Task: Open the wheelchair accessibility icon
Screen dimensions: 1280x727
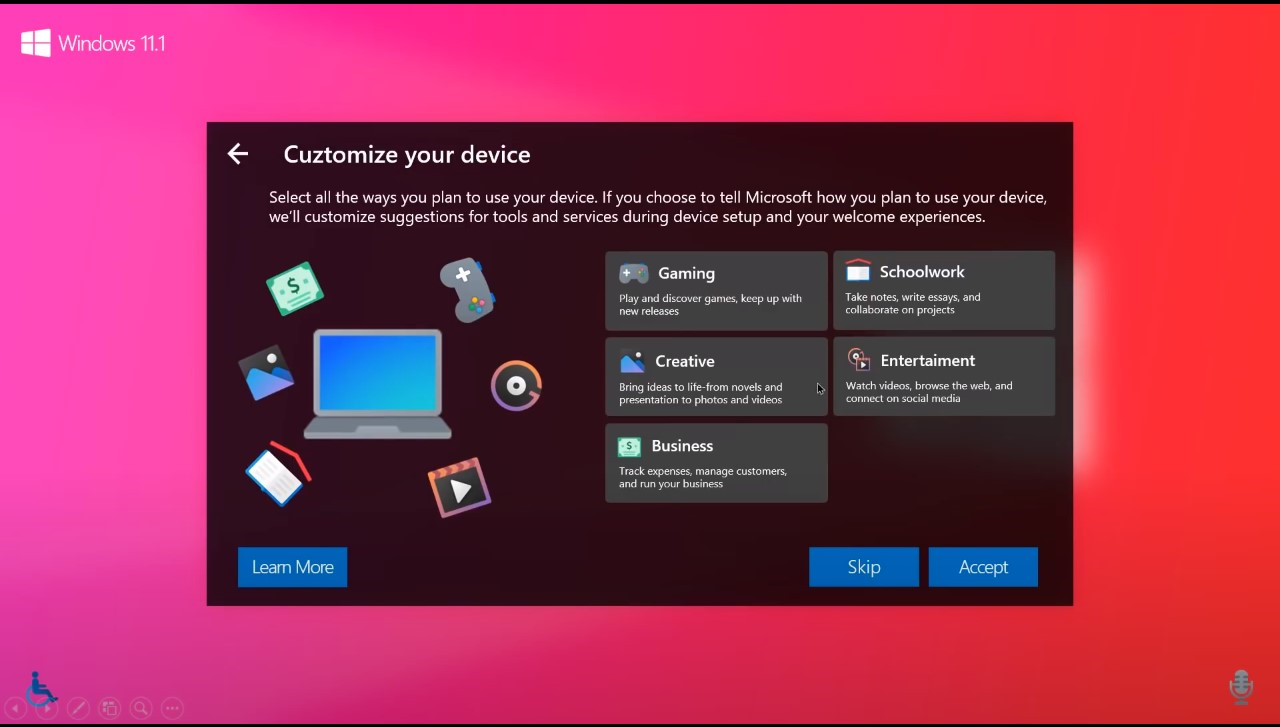Action: point(42,687)
